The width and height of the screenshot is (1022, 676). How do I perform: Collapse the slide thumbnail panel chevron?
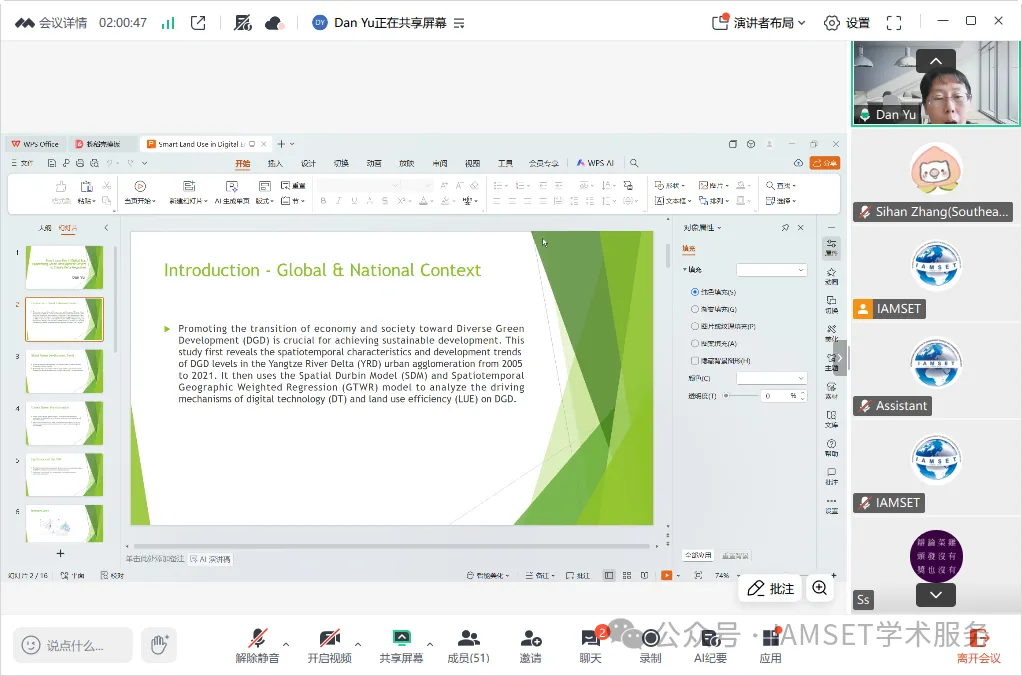[x=106, y=228]
